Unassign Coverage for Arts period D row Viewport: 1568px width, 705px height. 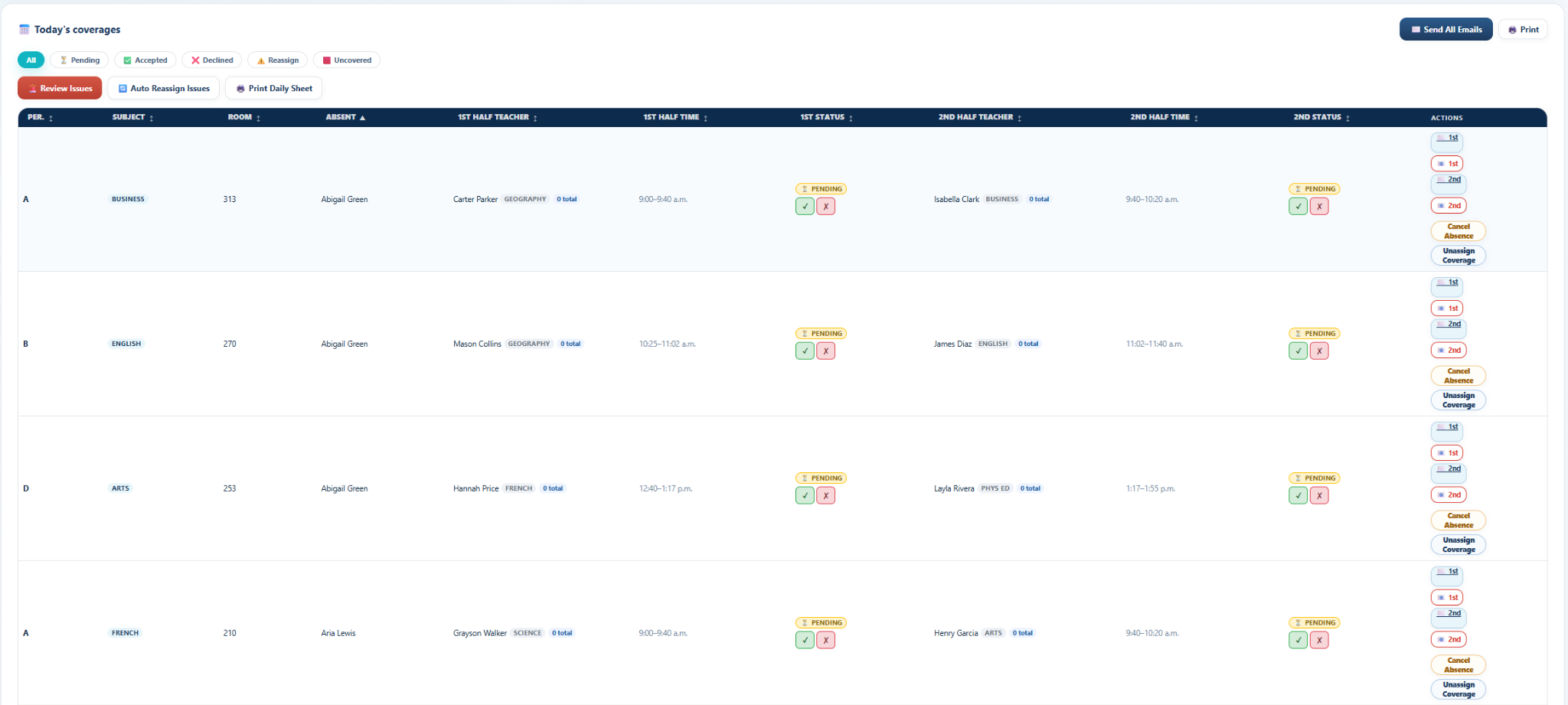(1459, 545)
